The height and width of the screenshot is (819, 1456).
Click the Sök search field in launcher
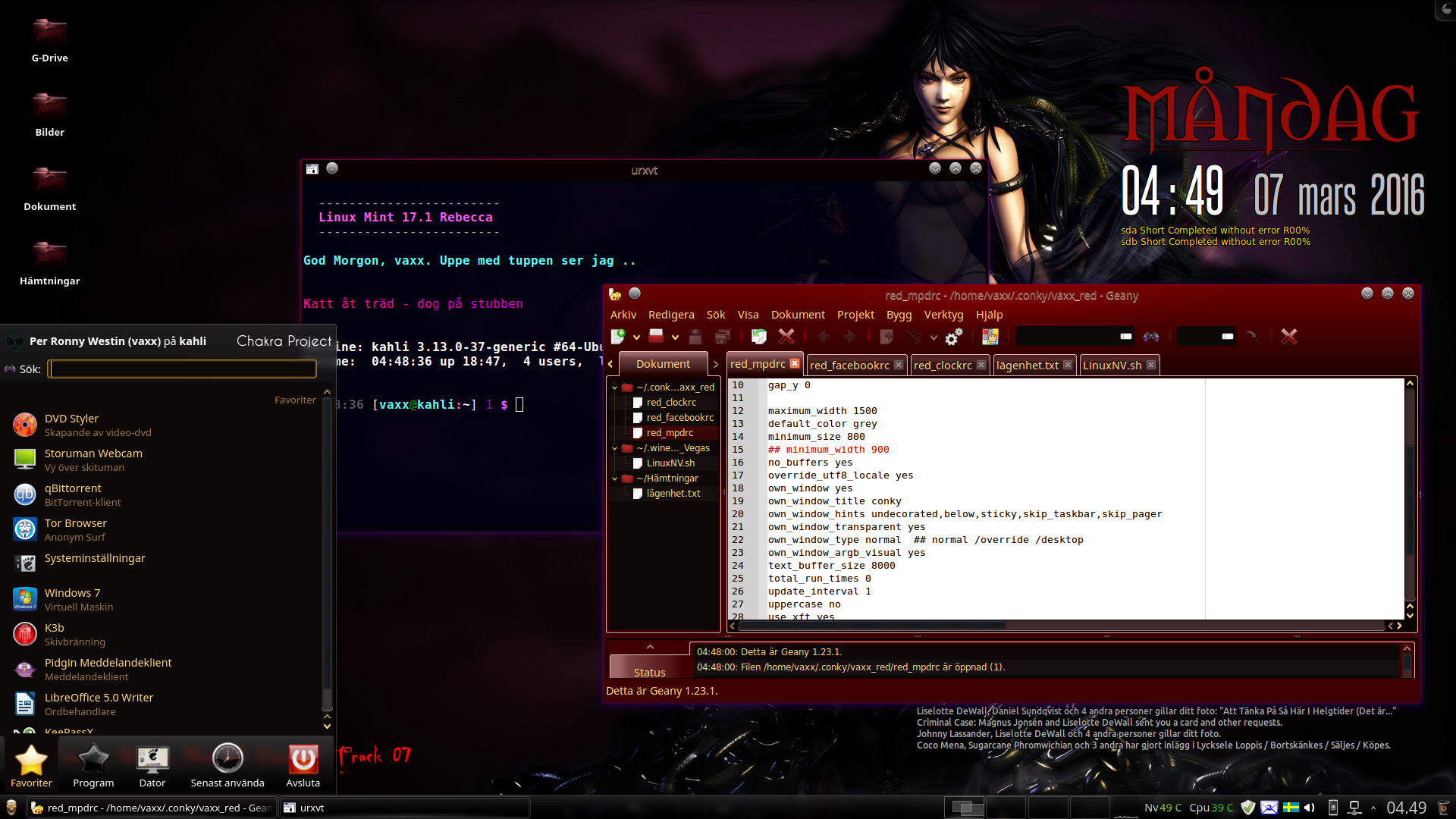pyautogui.click(x=182, y=369)
